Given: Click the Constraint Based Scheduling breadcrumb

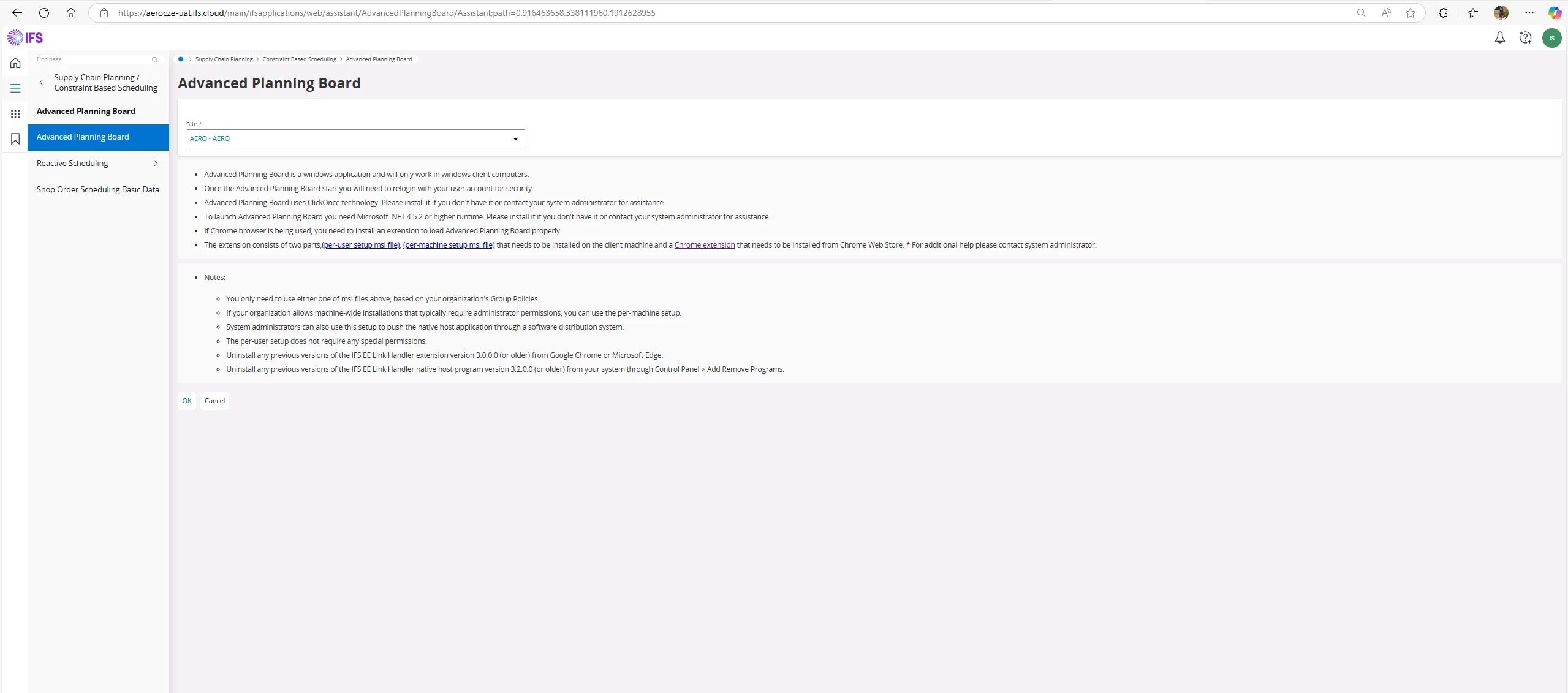Looking at the screenshot, I should [x=299, y=59].
